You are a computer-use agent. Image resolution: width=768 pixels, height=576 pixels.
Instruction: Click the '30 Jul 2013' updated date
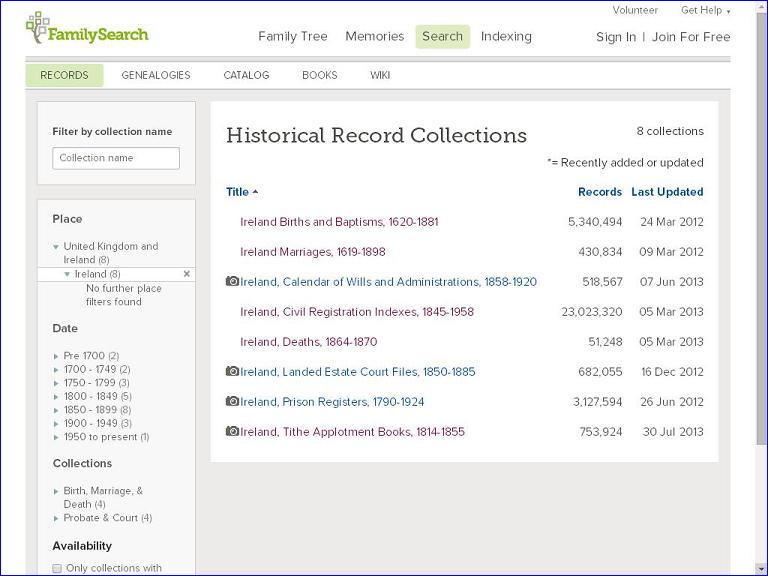tap(672, 432)
